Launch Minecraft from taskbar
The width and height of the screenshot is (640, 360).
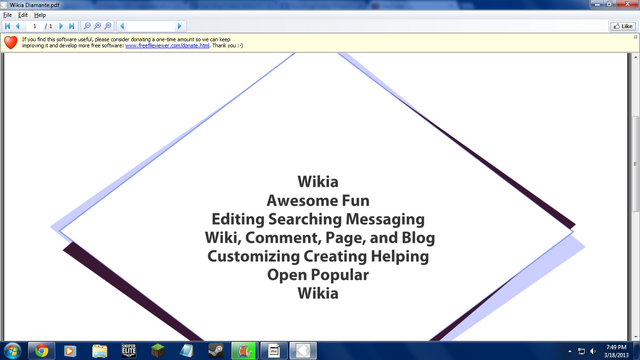[x=158, y=351]
